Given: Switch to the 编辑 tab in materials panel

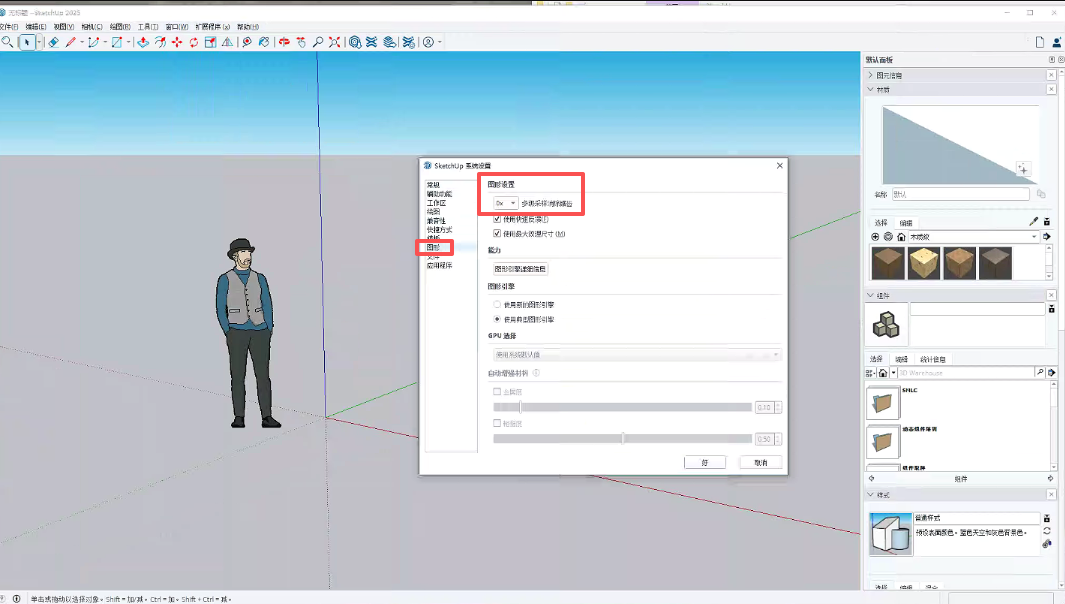Looking at the screenshot, I should click(905, 222).
